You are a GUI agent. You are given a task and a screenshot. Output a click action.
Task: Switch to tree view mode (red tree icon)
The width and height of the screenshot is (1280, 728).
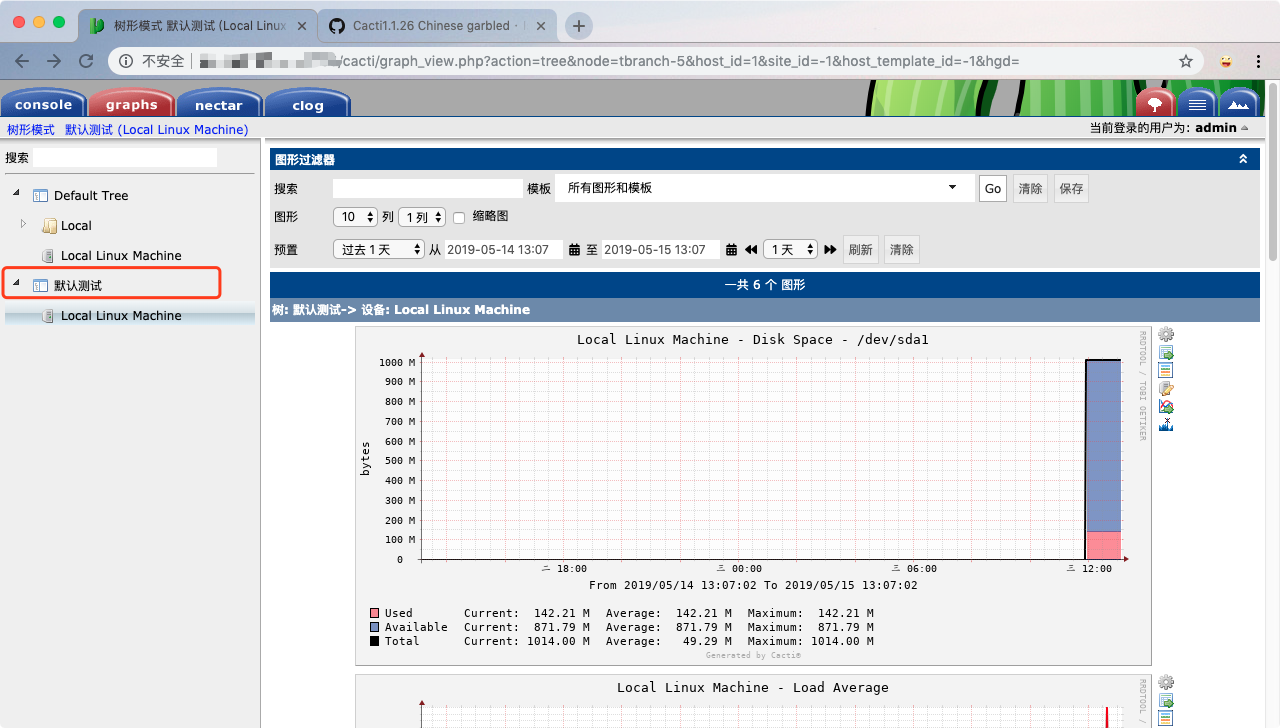(x=1155, y=103)
